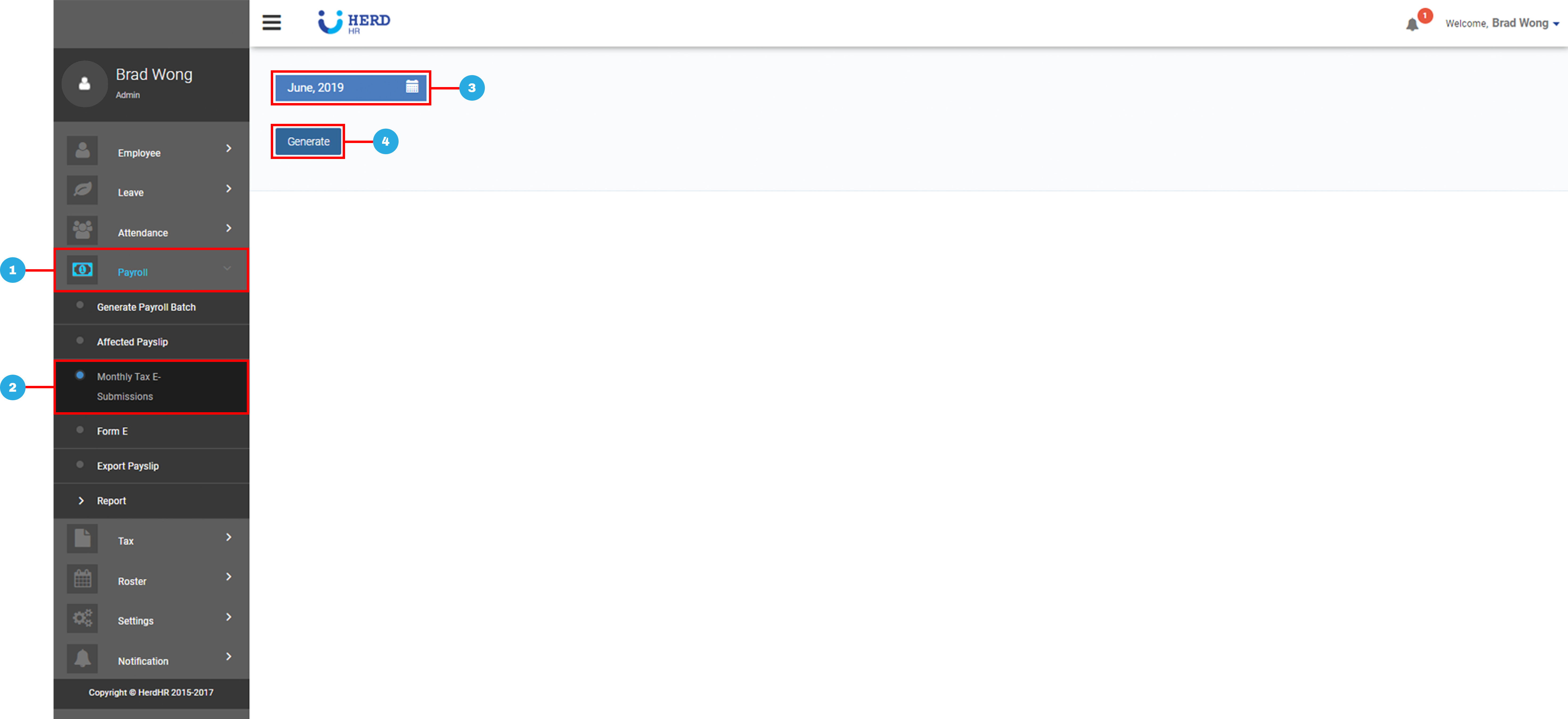The width and height of the screenshot is (1568, 719).
Task: Select the Form E radio bullet
Action: (x=80, y=429)
